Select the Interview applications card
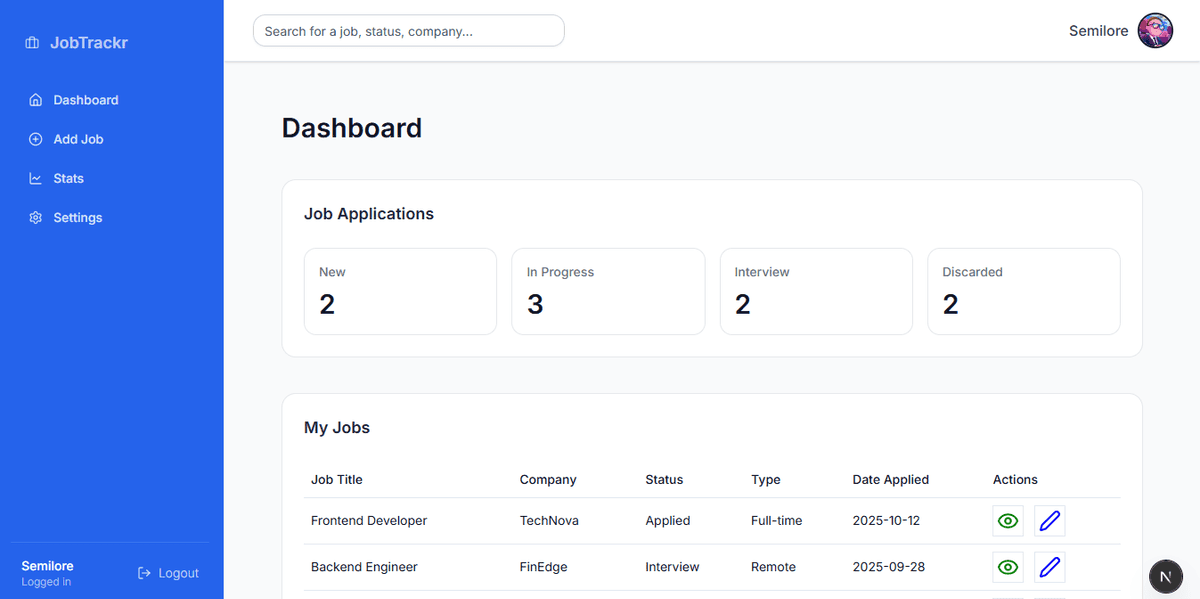This screenshot has height=599, width=1200. [x=816, y=291]
